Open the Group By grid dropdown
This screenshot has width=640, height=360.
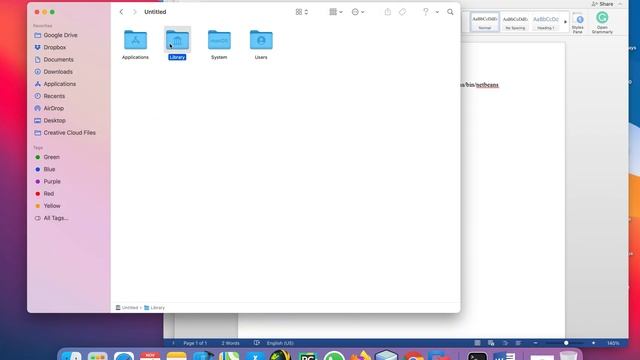[x=336, y=12]
